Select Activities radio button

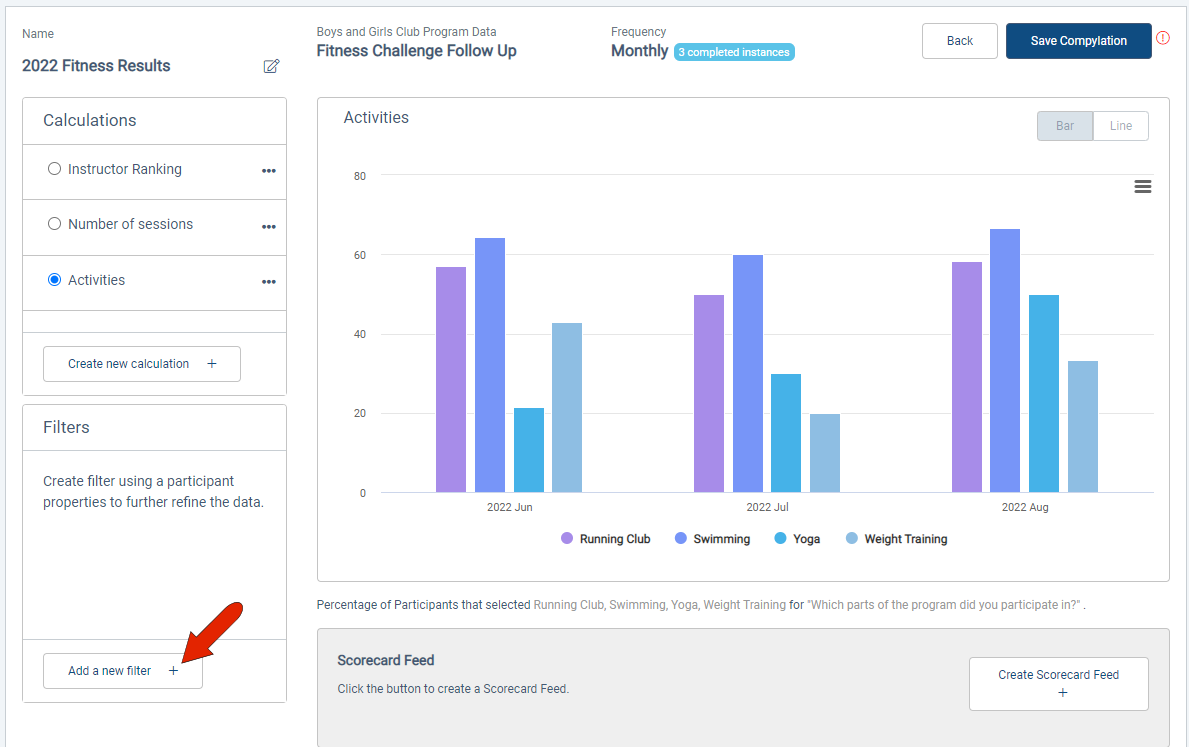(54, 280)
